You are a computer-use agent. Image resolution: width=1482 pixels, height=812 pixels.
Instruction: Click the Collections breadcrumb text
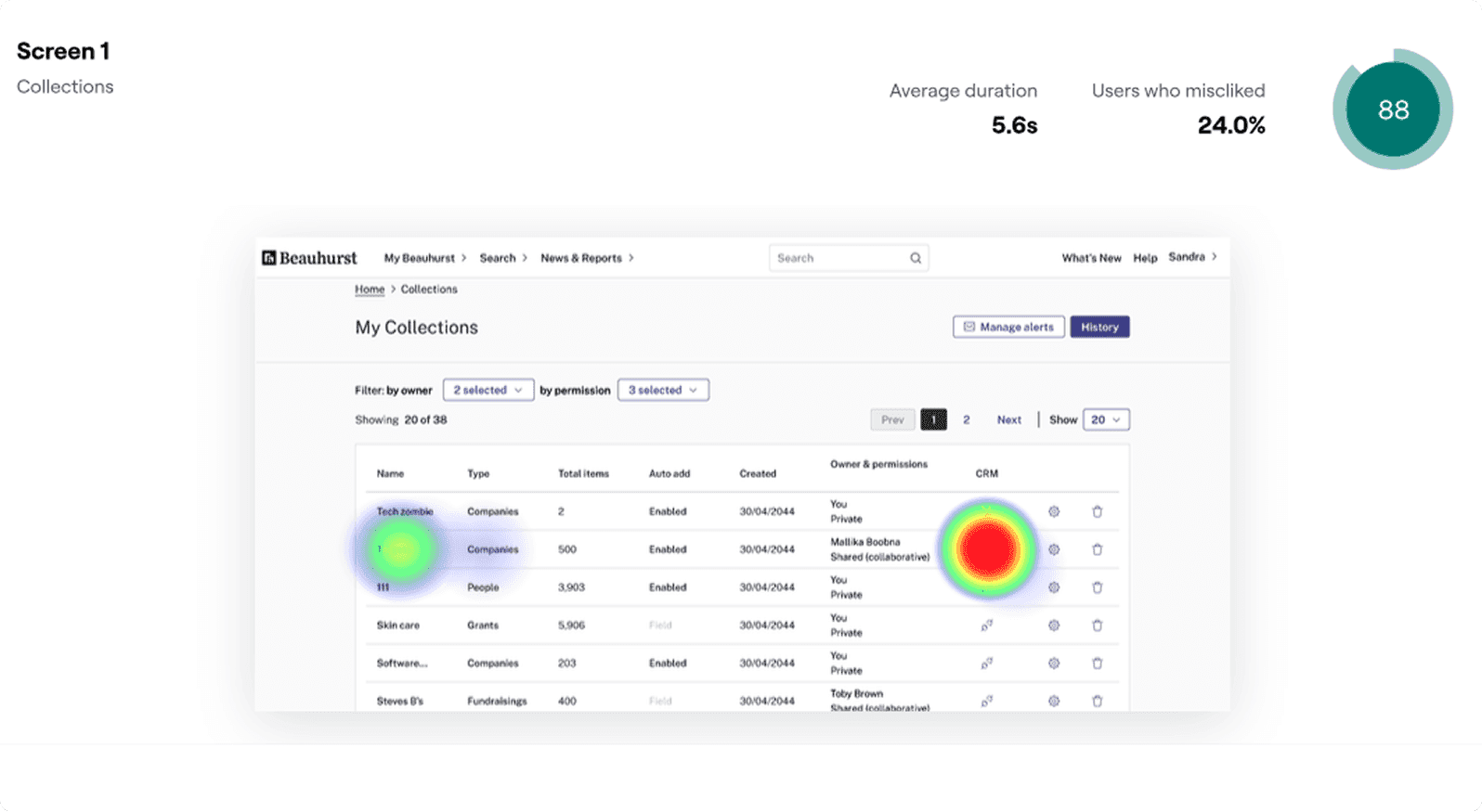(x=429, y=290)
